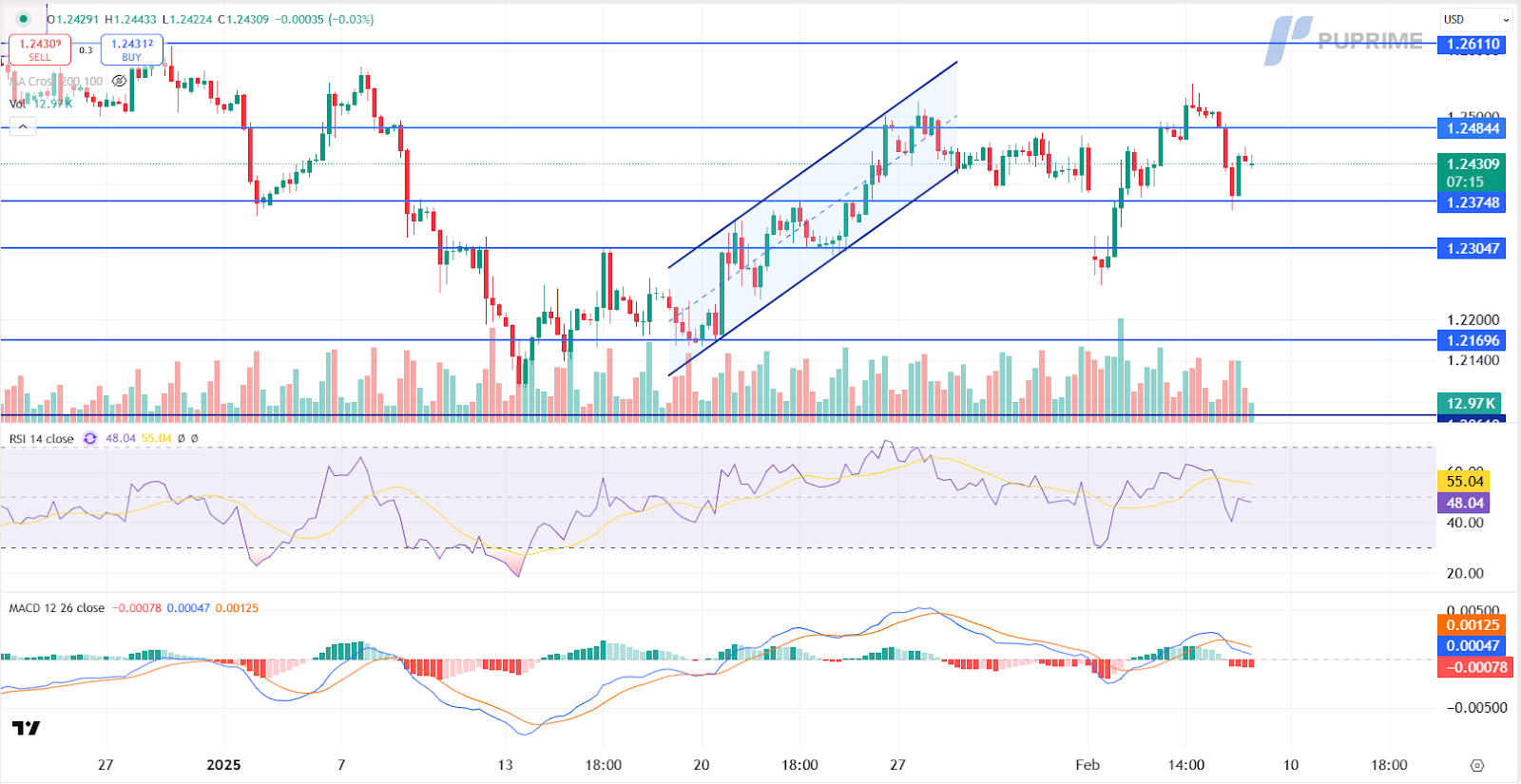Click the 0.3 spread value

(x=86, y=50)
